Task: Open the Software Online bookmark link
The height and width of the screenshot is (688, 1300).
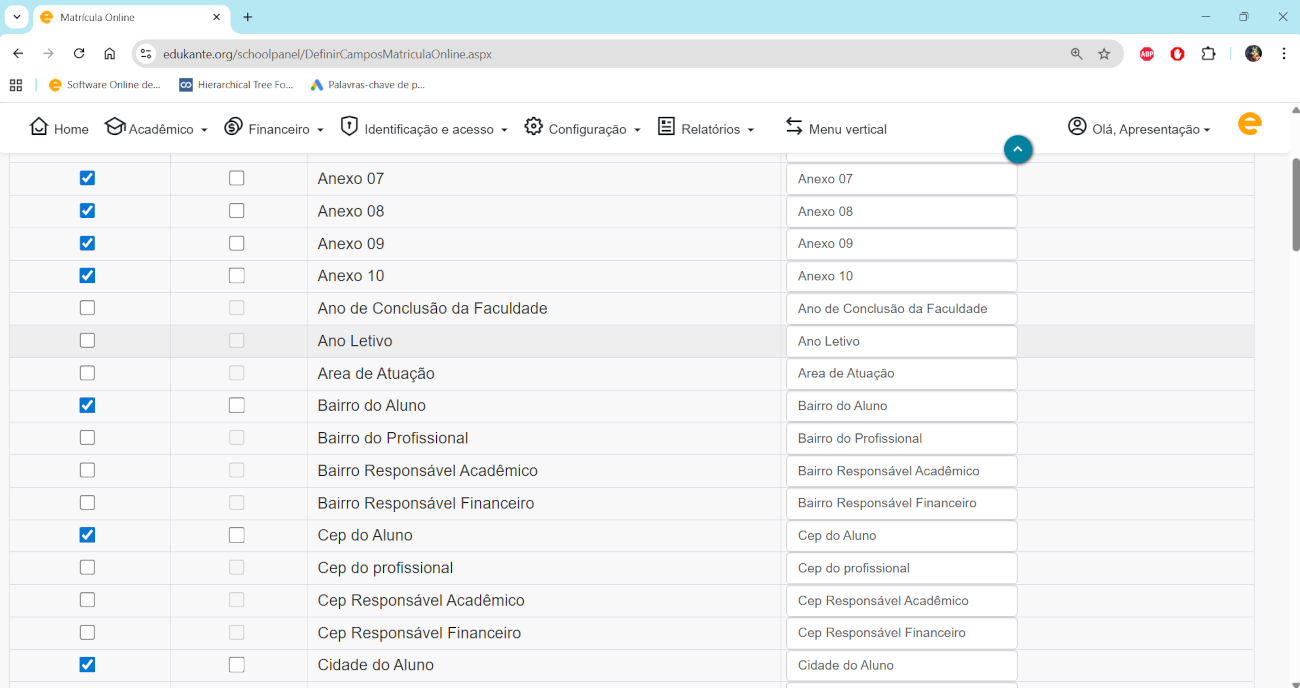Action: tap(105, 85)
